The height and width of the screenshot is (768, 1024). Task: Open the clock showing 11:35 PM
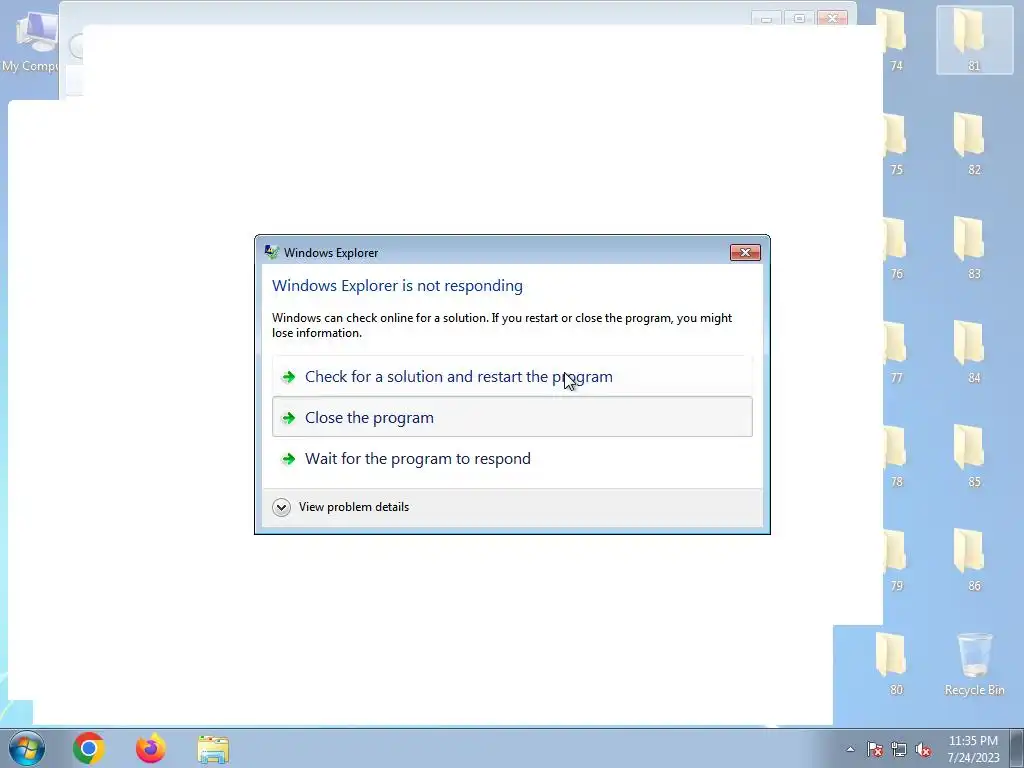(x=973, y=748)
